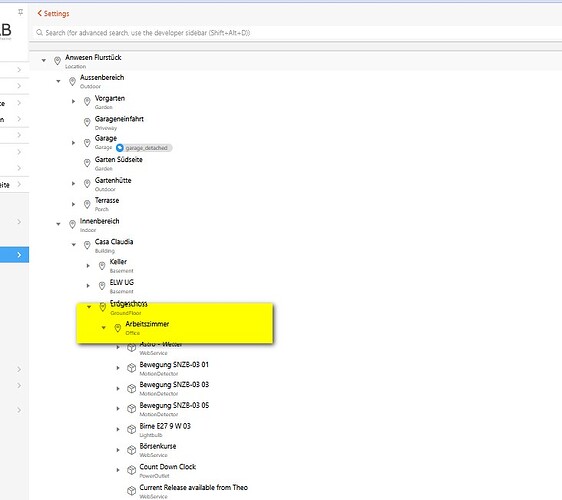Click the sidebar pin icon at top

20,13
